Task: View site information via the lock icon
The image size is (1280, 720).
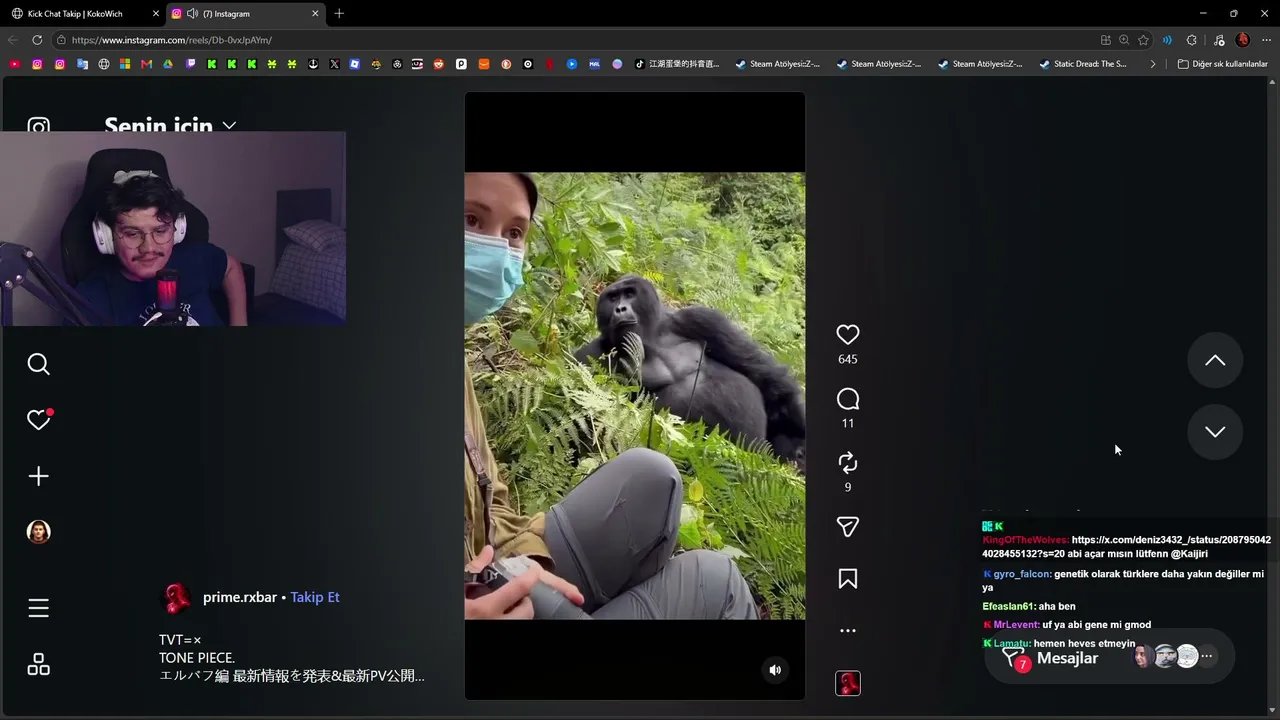Action: (61, 40)
